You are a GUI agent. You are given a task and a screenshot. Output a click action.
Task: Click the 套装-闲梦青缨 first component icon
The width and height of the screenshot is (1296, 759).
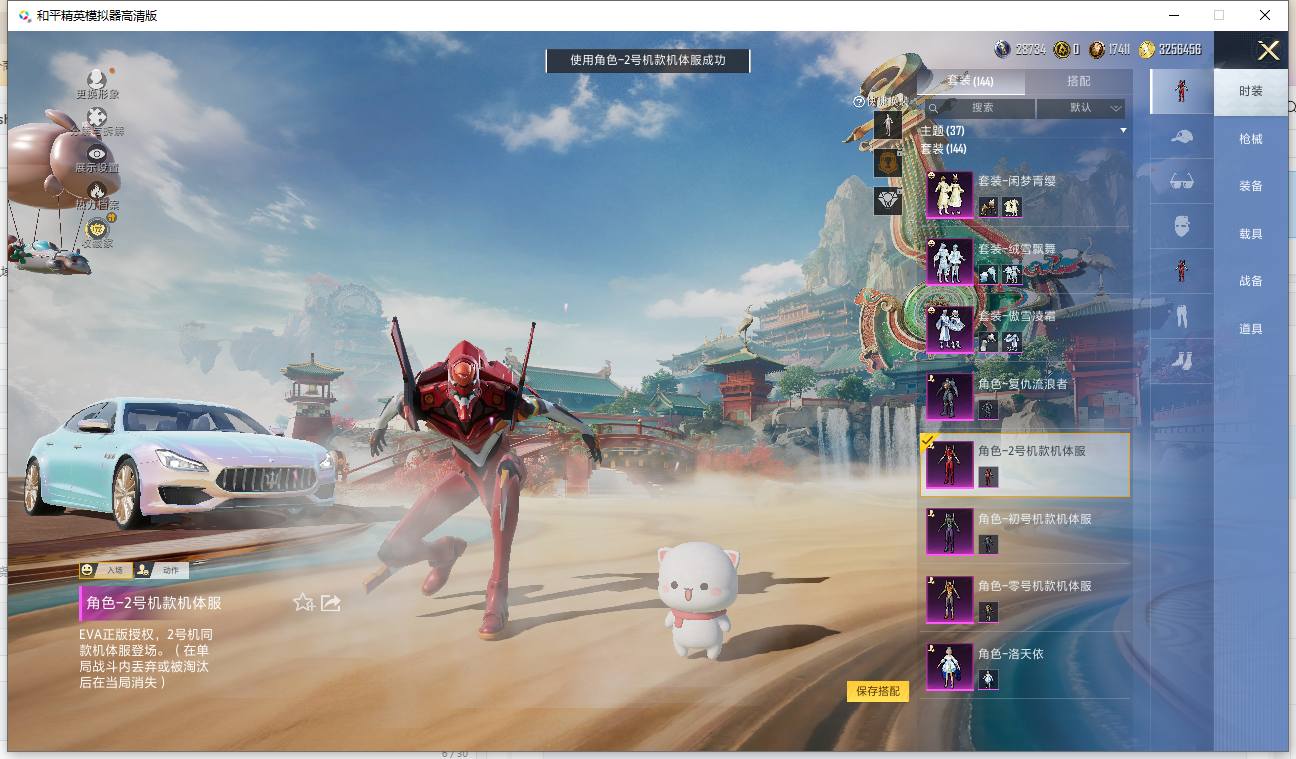988,207
